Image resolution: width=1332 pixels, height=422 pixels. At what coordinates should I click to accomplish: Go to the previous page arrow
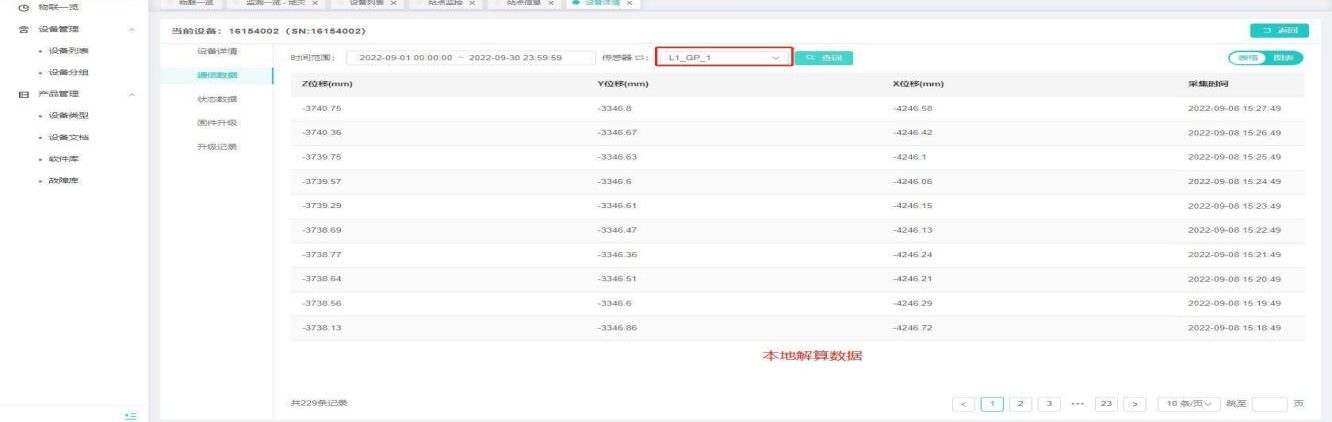pyautogui.click(x=963, y=403)
